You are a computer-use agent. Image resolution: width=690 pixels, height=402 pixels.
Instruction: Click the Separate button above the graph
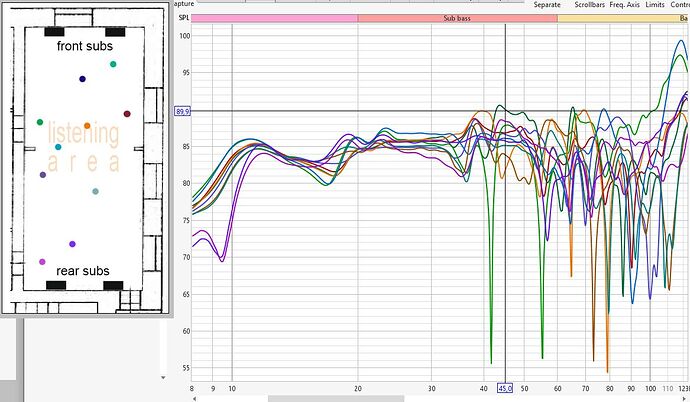pyautogui.click(x=547, y=5)
